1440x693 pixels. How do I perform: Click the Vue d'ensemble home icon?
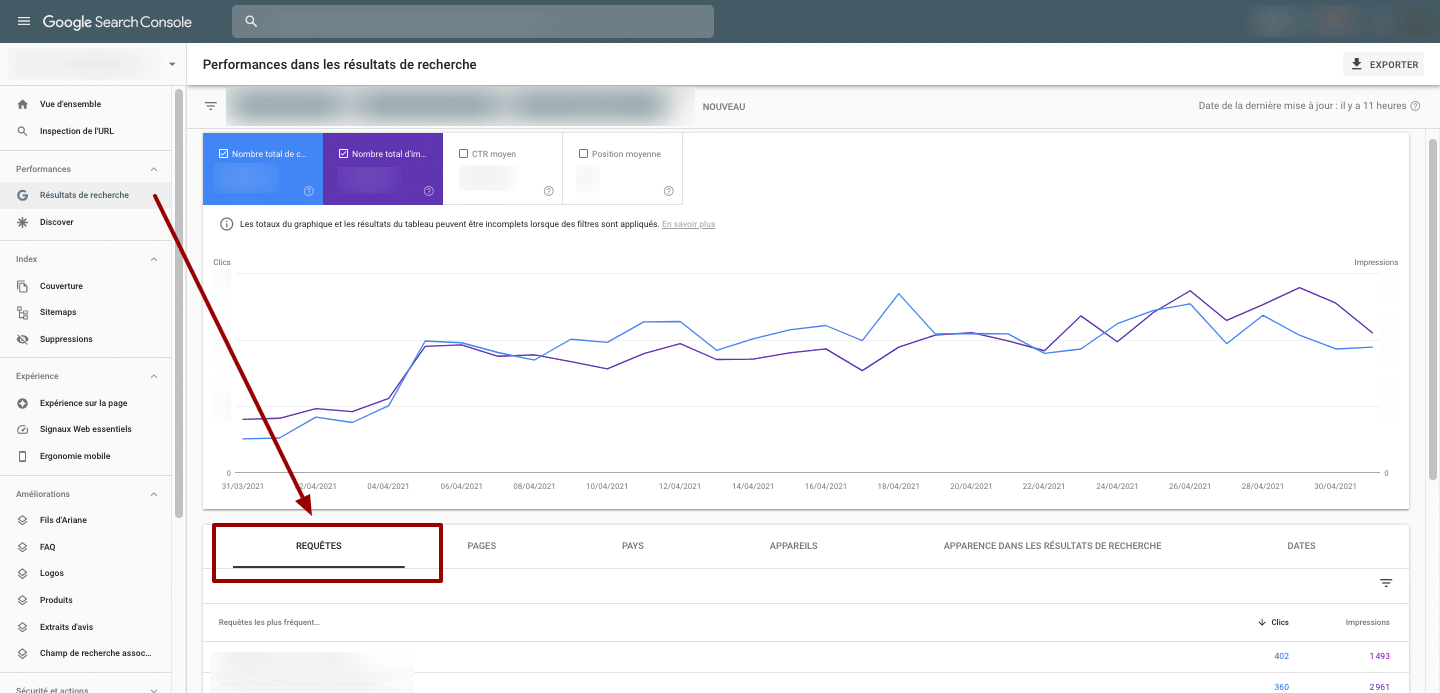22,104
